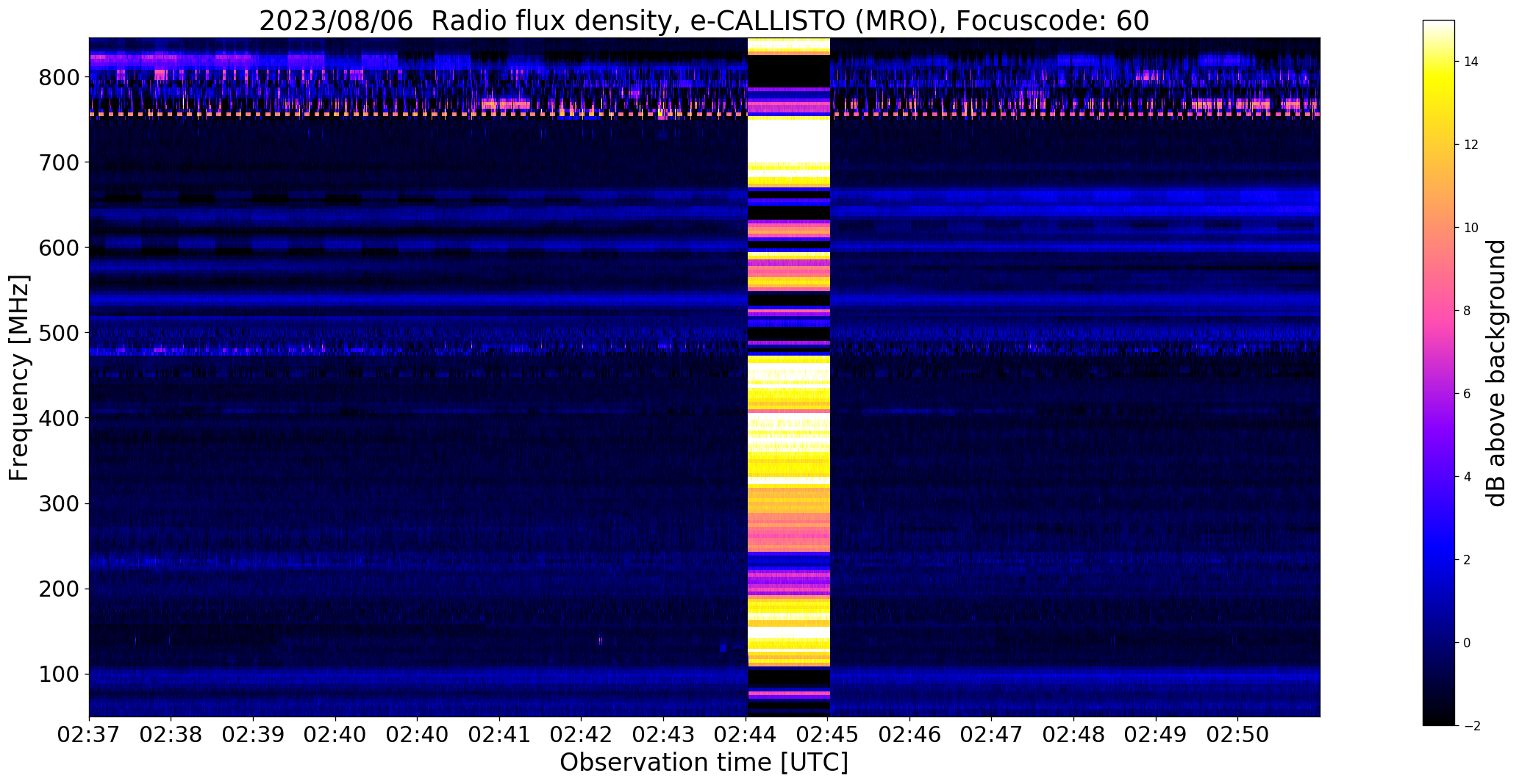Screen dimensions: 1519x784
Task: Click the colorbar tick value 8
Action: [x=1468, y=311]
